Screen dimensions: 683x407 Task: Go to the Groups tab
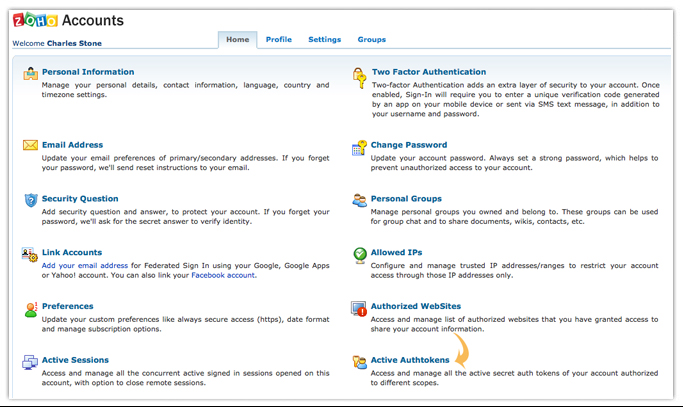tap(371, 40)
